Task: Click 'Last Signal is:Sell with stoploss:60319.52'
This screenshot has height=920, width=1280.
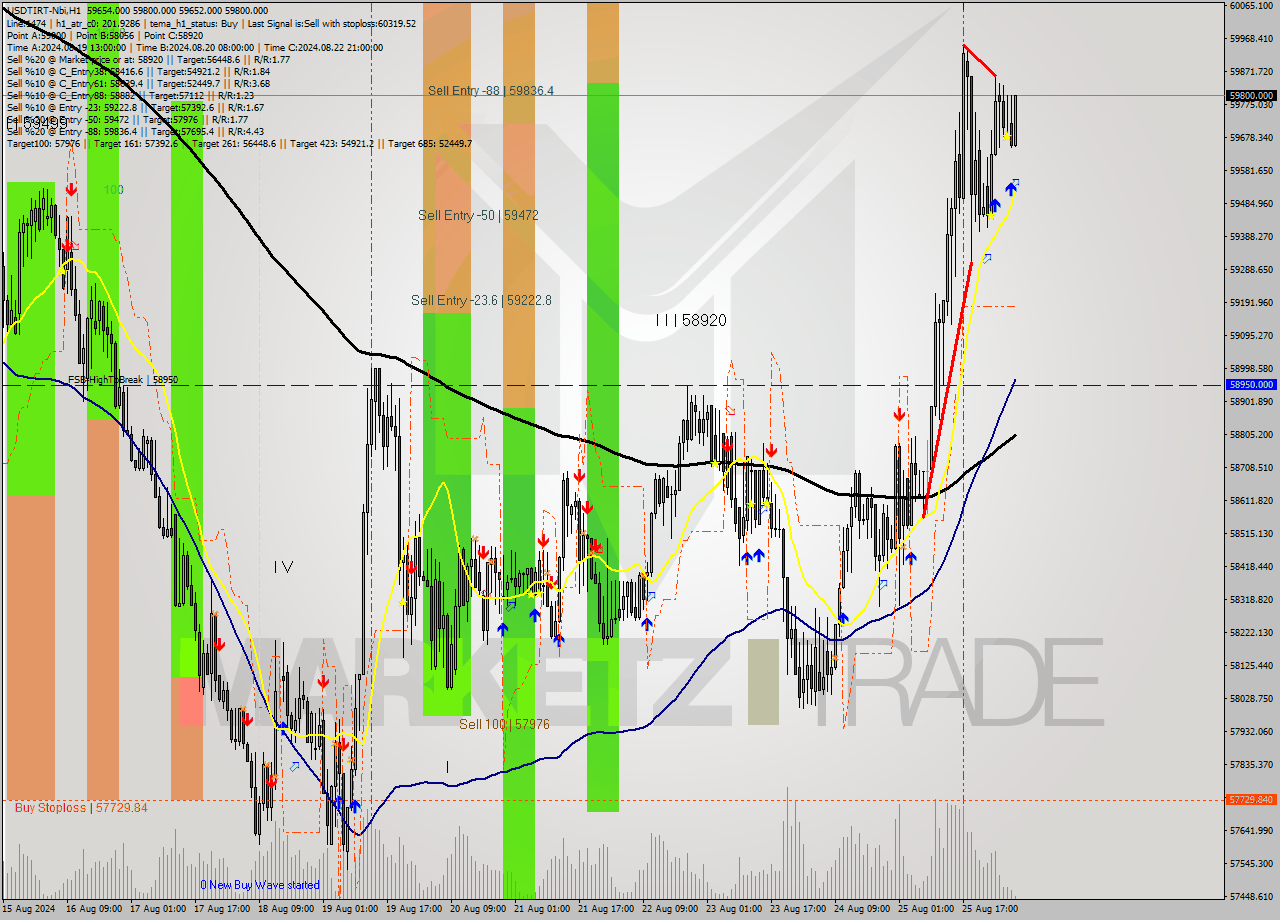Action: tap(332, 23)
